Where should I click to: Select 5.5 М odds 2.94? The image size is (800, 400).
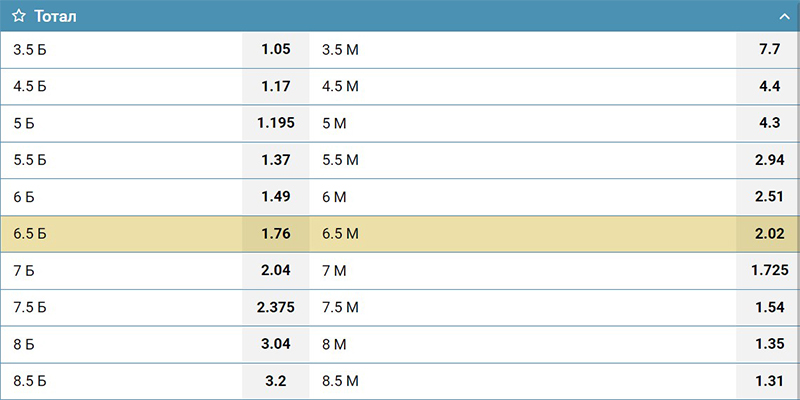point(768,160)
